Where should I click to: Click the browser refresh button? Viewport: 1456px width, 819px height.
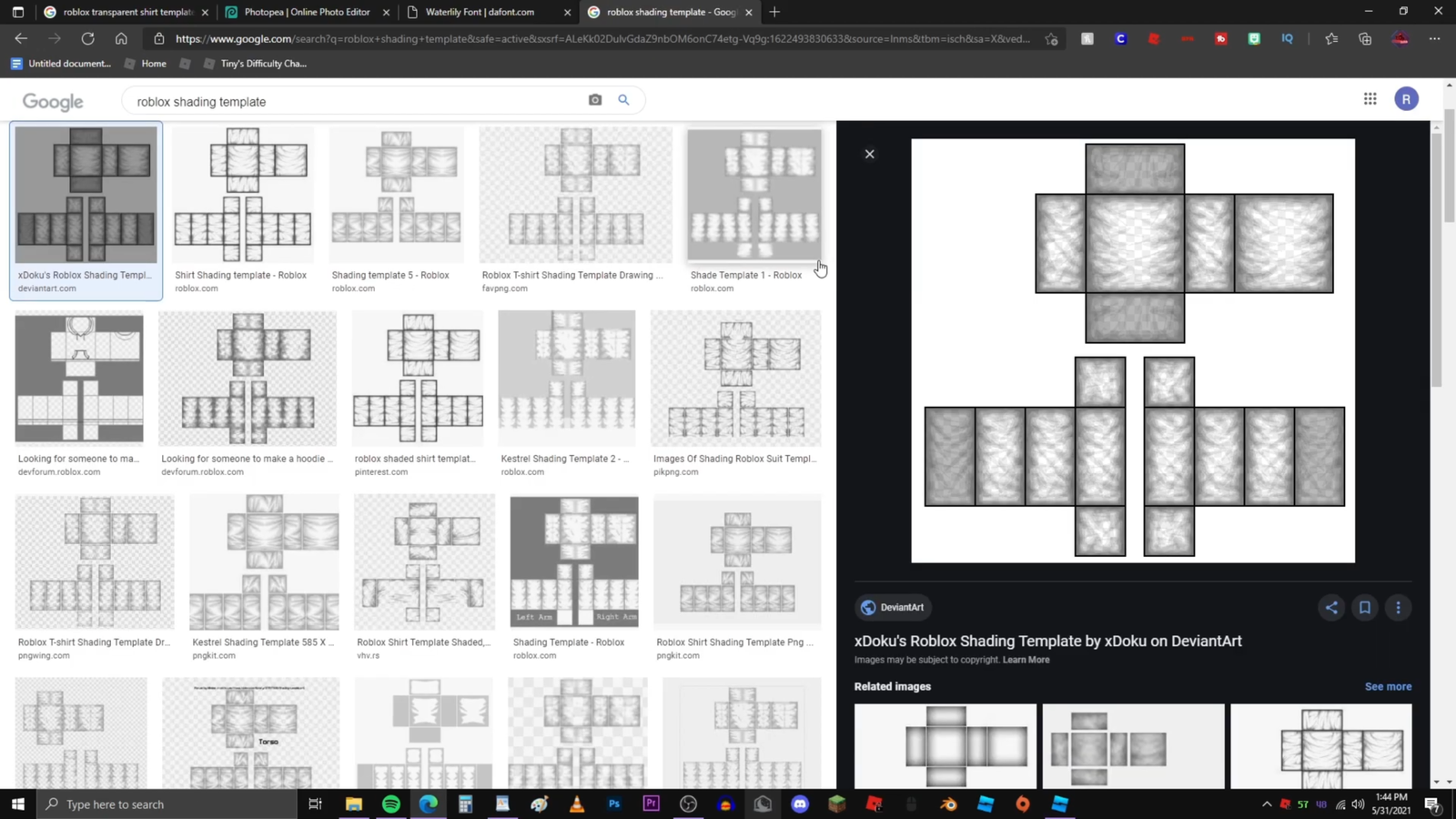point(87,39)
